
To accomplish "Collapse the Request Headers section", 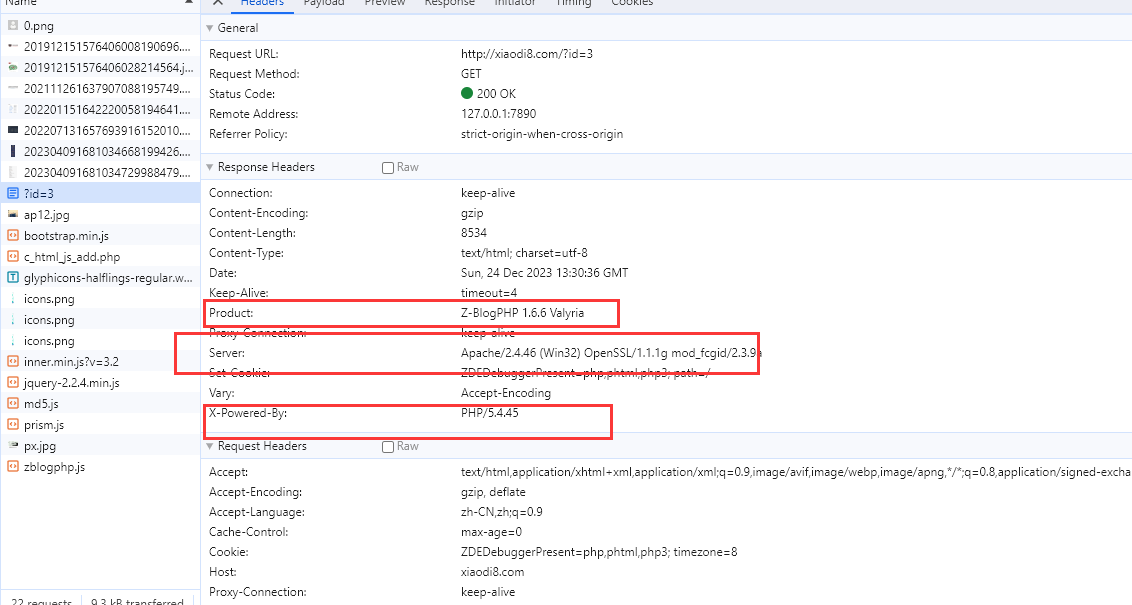I will coord(210,446).
